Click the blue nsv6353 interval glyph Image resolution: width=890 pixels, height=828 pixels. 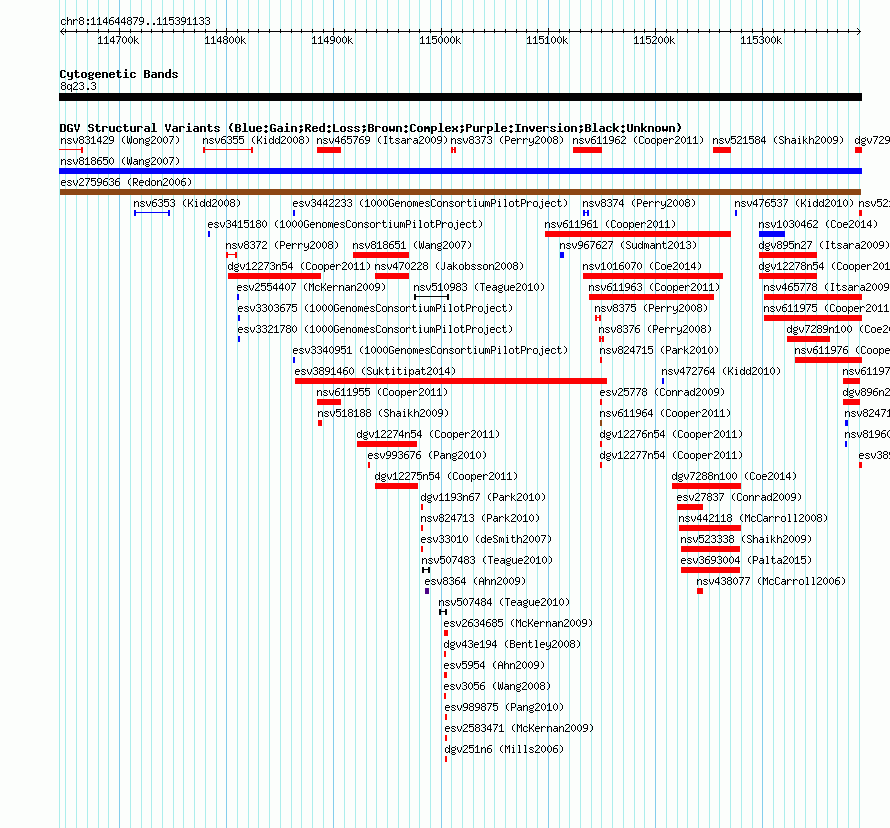tap(152, 213)
